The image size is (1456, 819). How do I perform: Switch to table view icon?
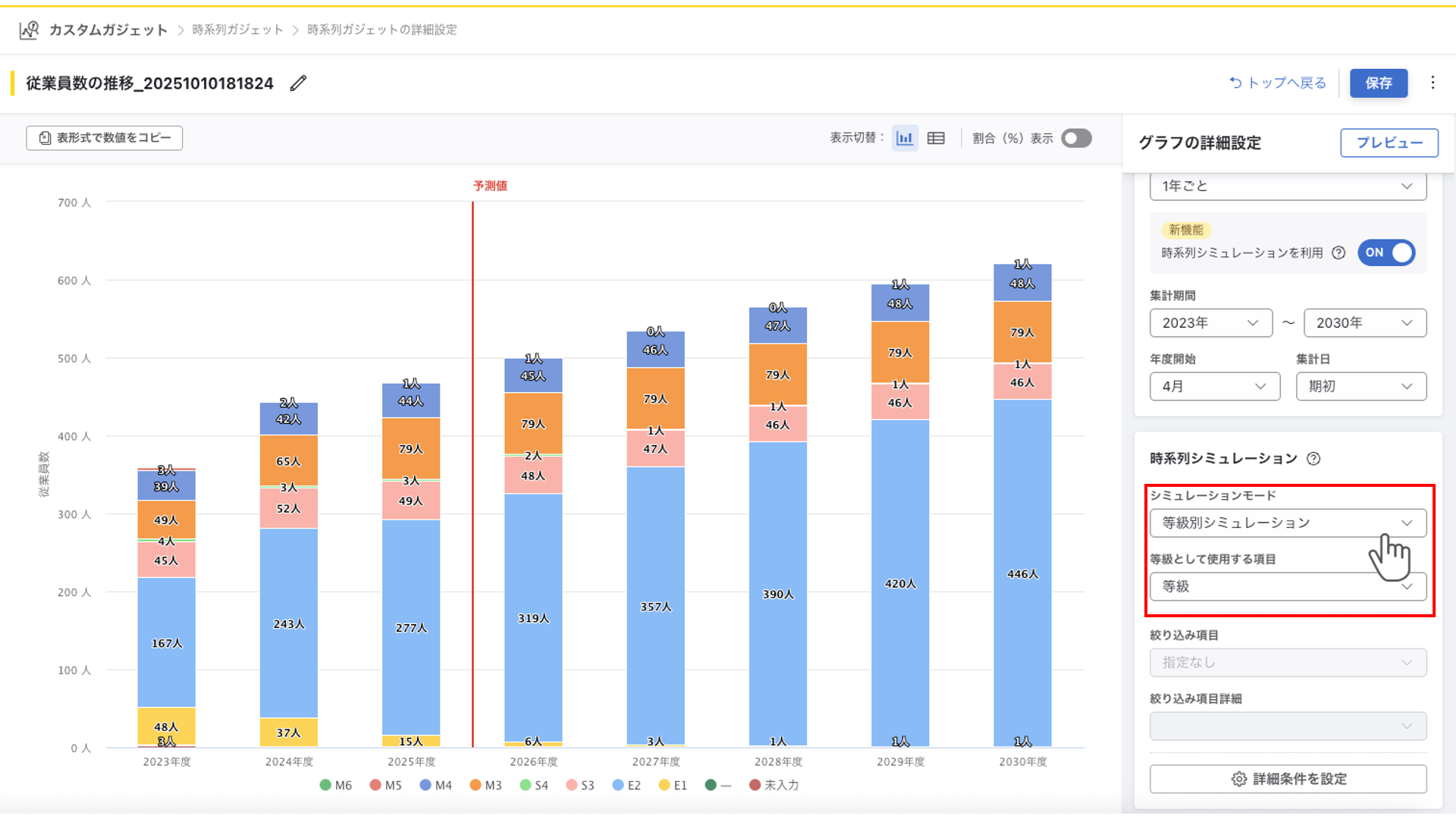pos(936,138)
